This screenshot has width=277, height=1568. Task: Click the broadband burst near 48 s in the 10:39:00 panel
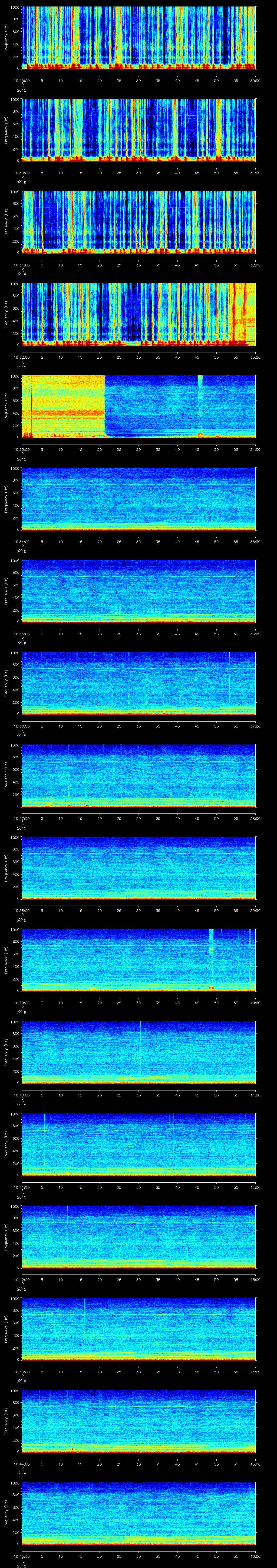click(x=211, y=960)
